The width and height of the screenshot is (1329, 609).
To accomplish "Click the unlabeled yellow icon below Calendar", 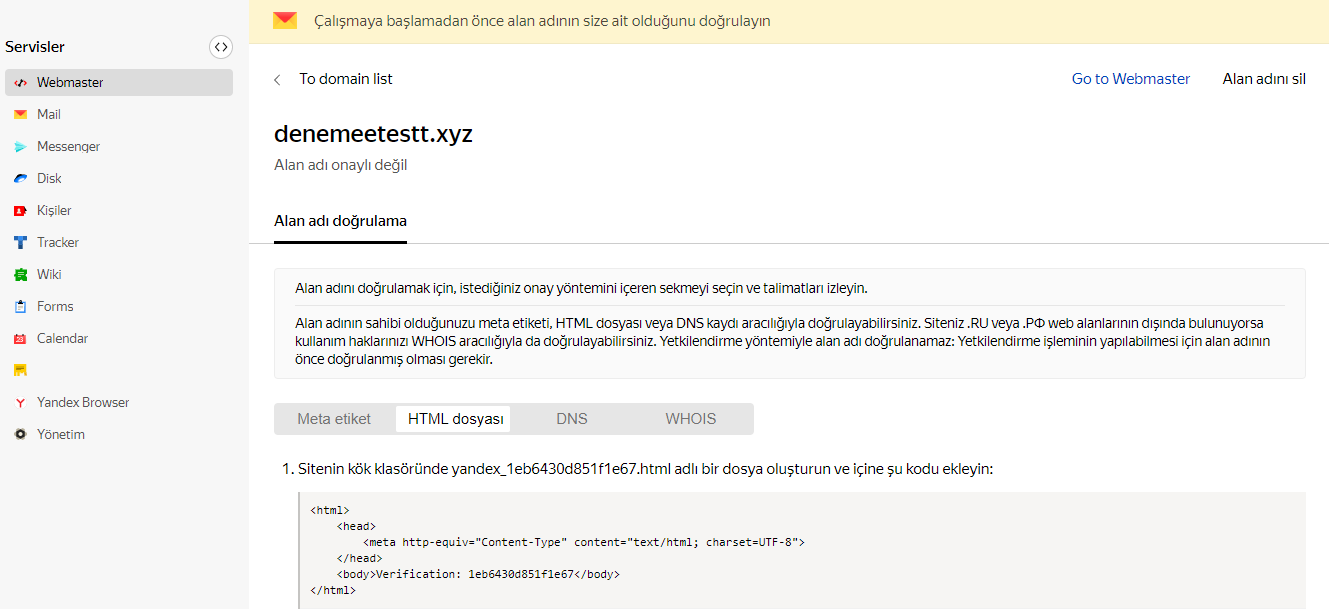I will (20, 371).
